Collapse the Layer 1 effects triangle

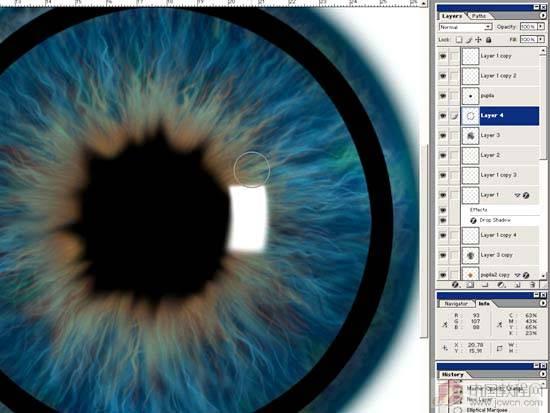[517, 195]
